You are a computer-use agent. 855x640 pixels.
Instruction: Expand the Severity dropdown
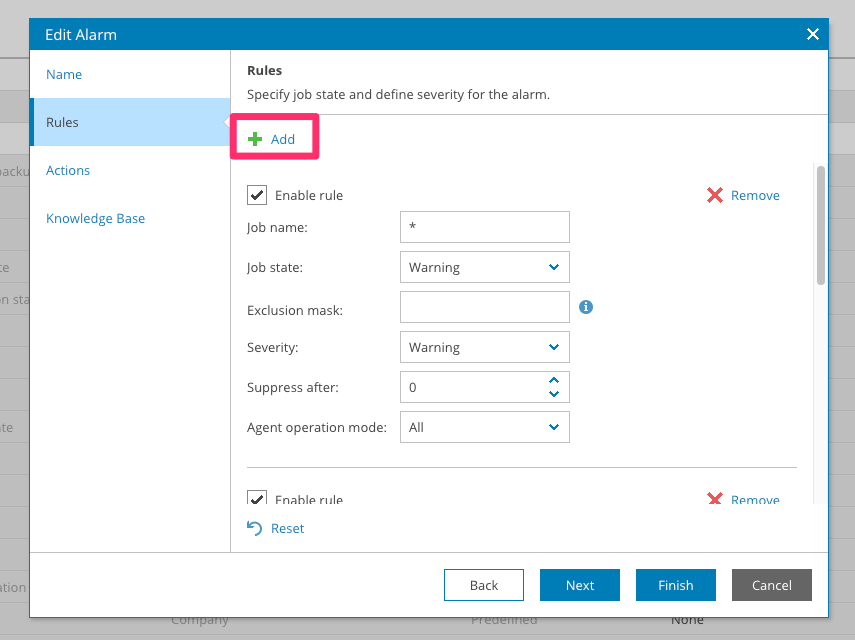click(x=484, y=347)
